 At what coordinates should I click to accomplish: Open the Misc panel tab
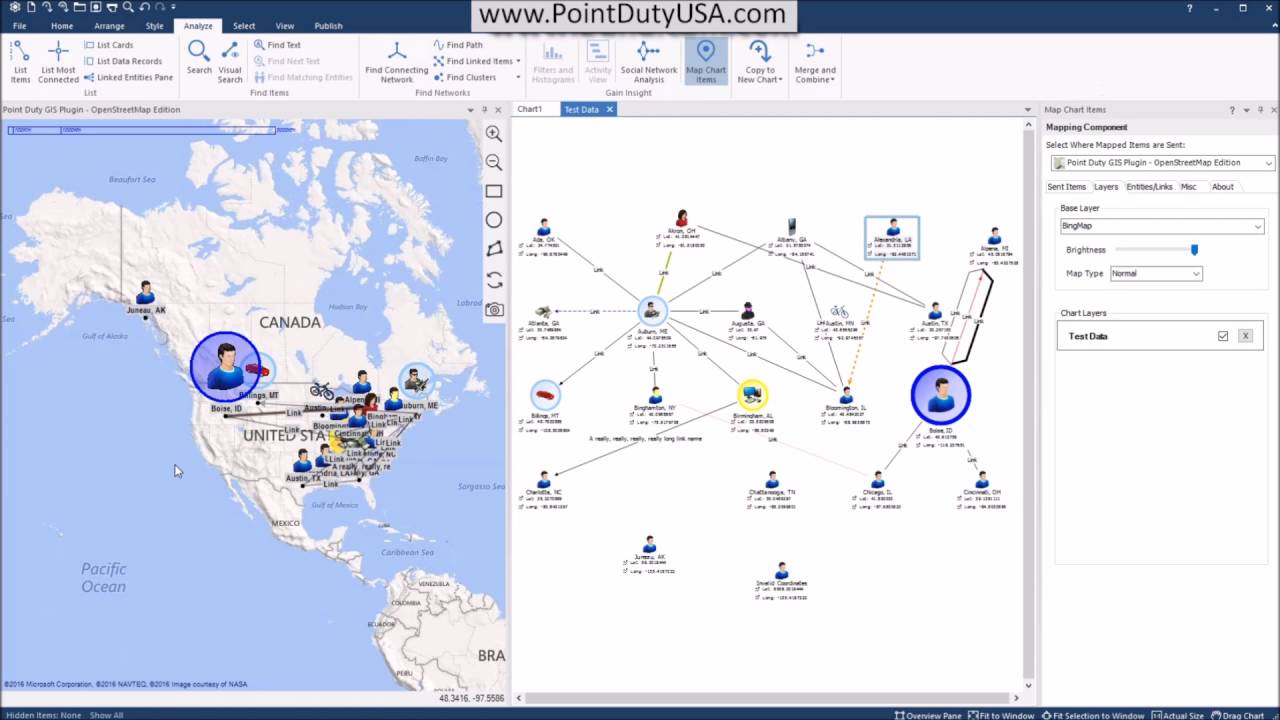1188,187
